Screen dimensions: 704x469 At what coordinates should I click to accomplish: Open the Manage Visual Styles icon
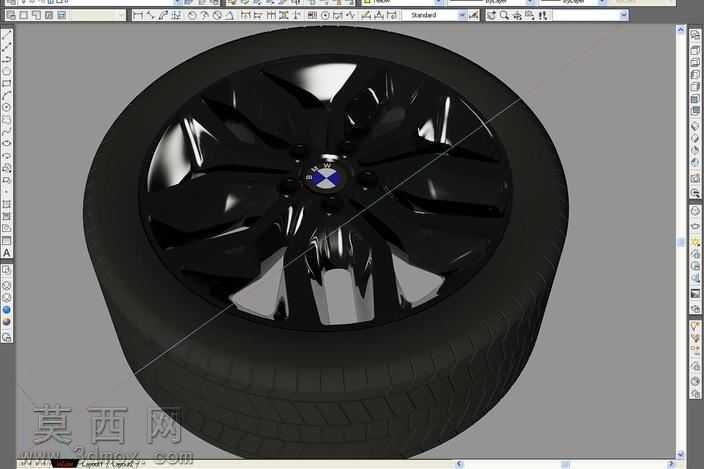[x=6, y=337]
